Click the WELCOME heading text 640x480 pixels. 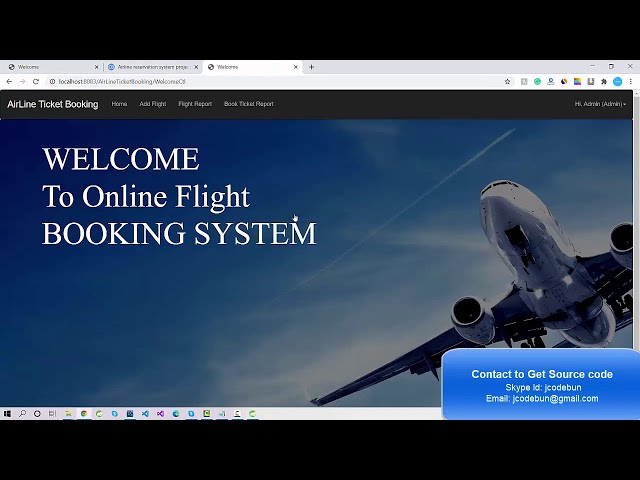(x=121, y=159)
